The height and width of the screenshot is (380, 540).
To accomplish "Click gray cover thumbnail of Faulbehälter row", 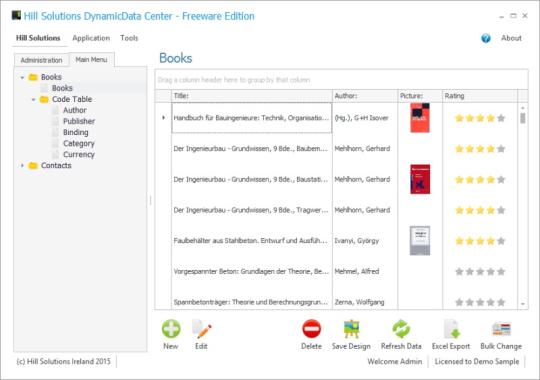I will point(420,240).
